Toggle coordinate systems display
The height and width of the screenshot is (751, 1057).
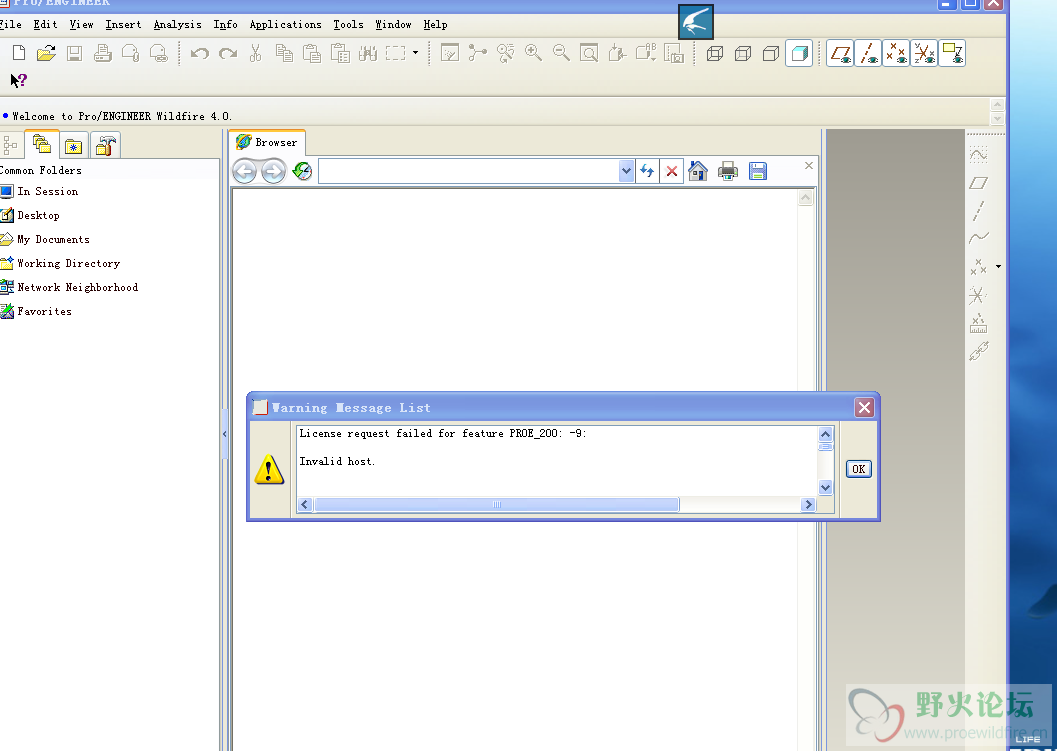pyautogui.click(x=924, y=53)
